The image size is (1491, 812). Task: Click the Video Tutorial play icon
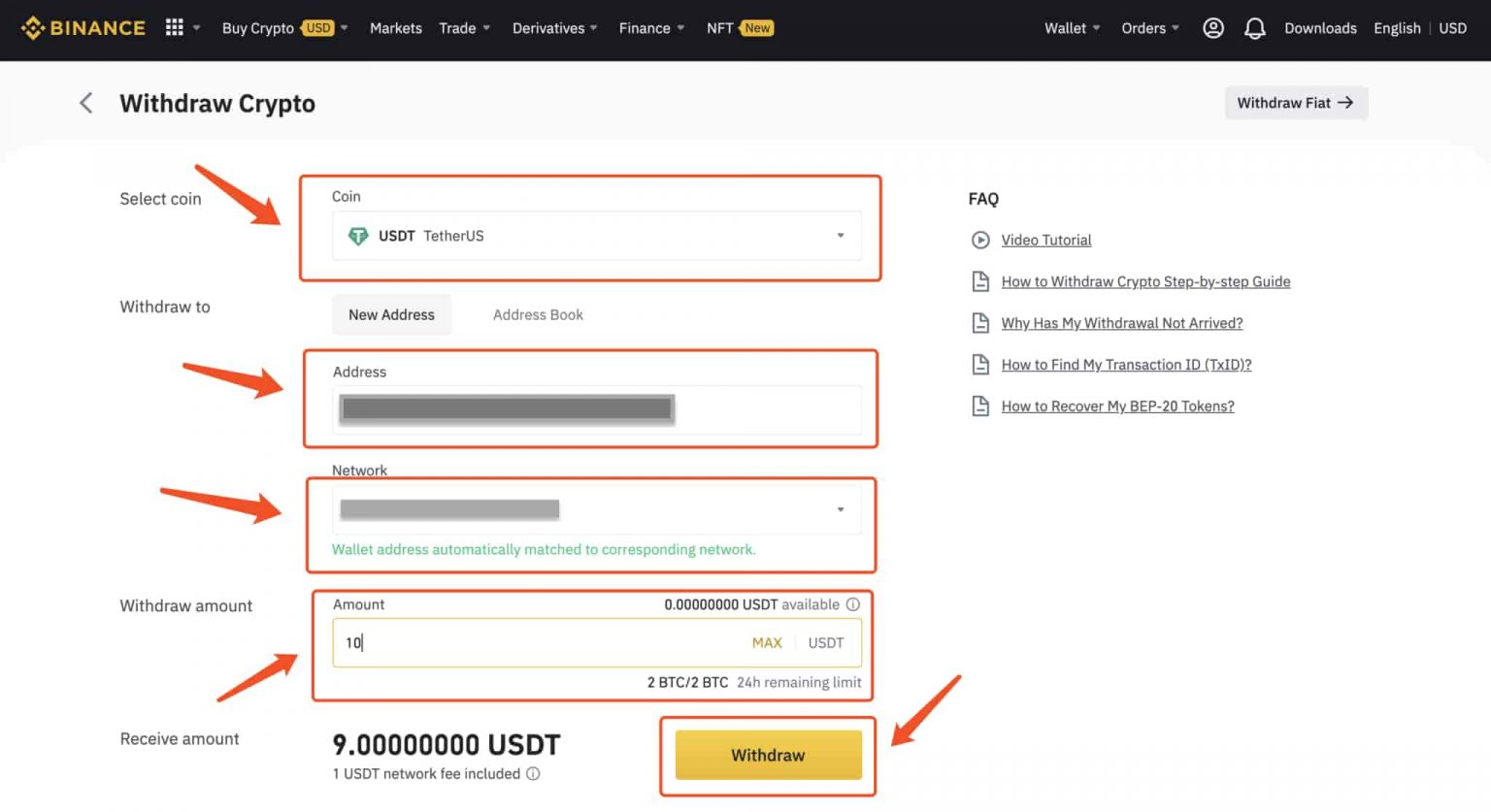coord(980,240)
